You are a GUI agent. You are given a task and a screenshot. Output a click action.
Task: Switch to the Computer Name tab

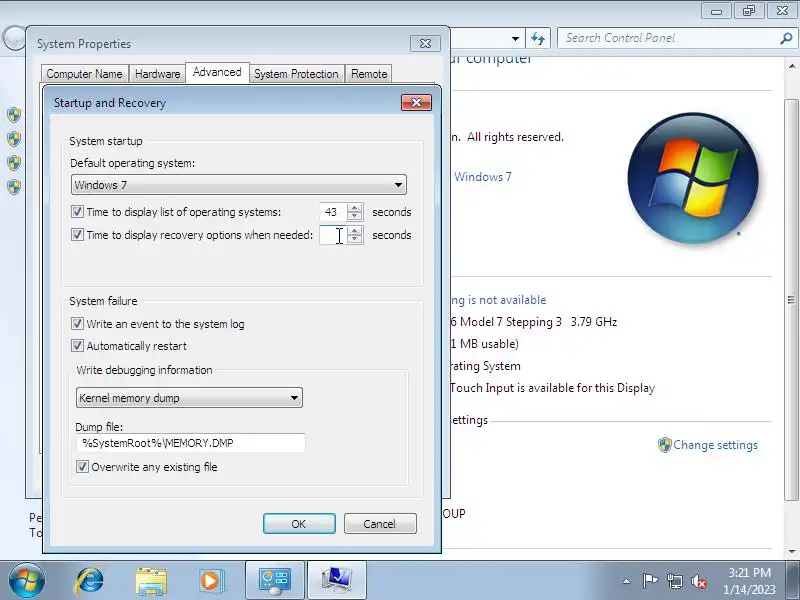pyautogui.click(x=85, y=74)
